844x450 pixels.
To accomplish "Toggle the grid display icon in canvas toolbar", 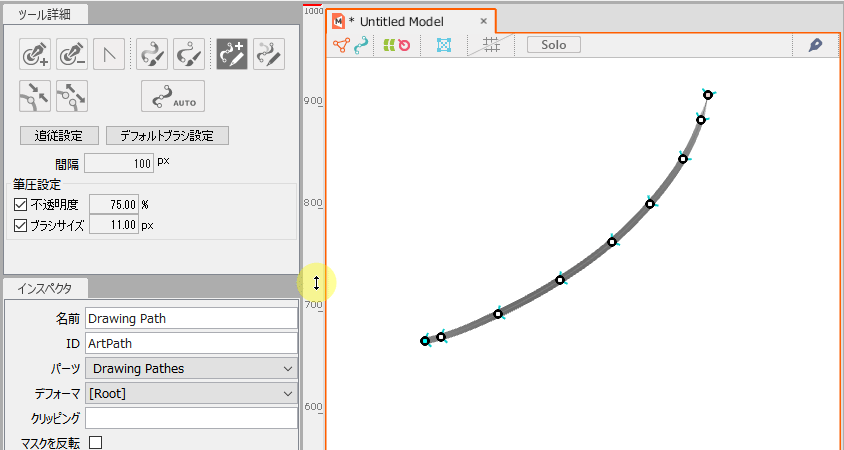I will [491, 45].
